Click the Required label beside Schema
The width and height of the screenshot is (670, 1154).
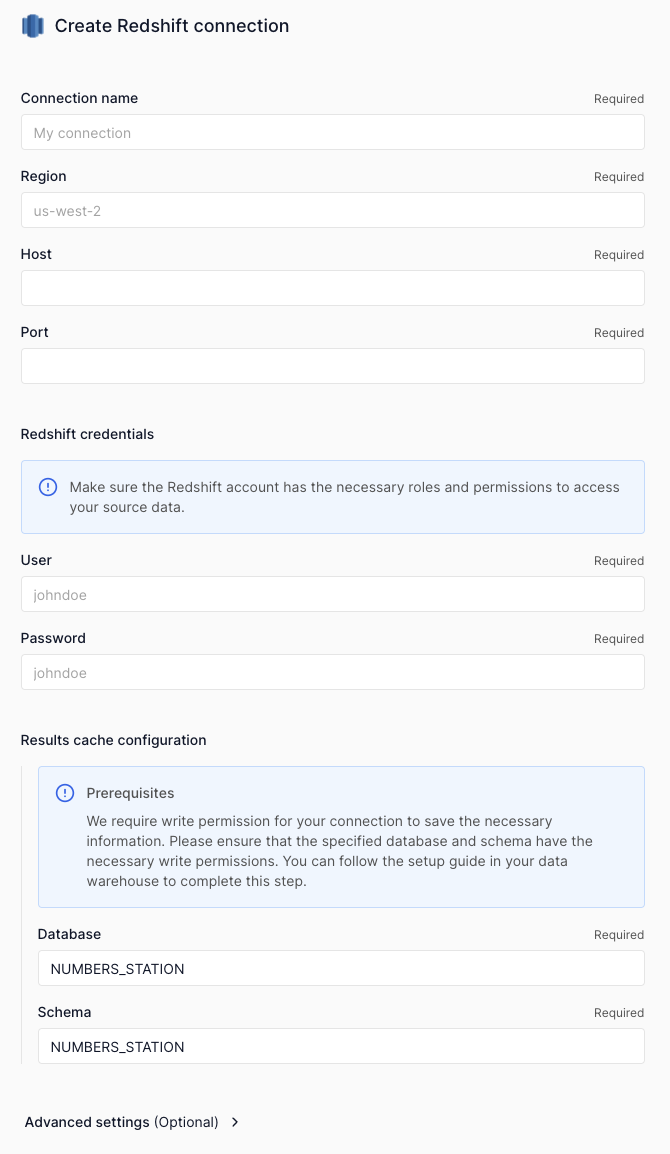pos(618,1012)
